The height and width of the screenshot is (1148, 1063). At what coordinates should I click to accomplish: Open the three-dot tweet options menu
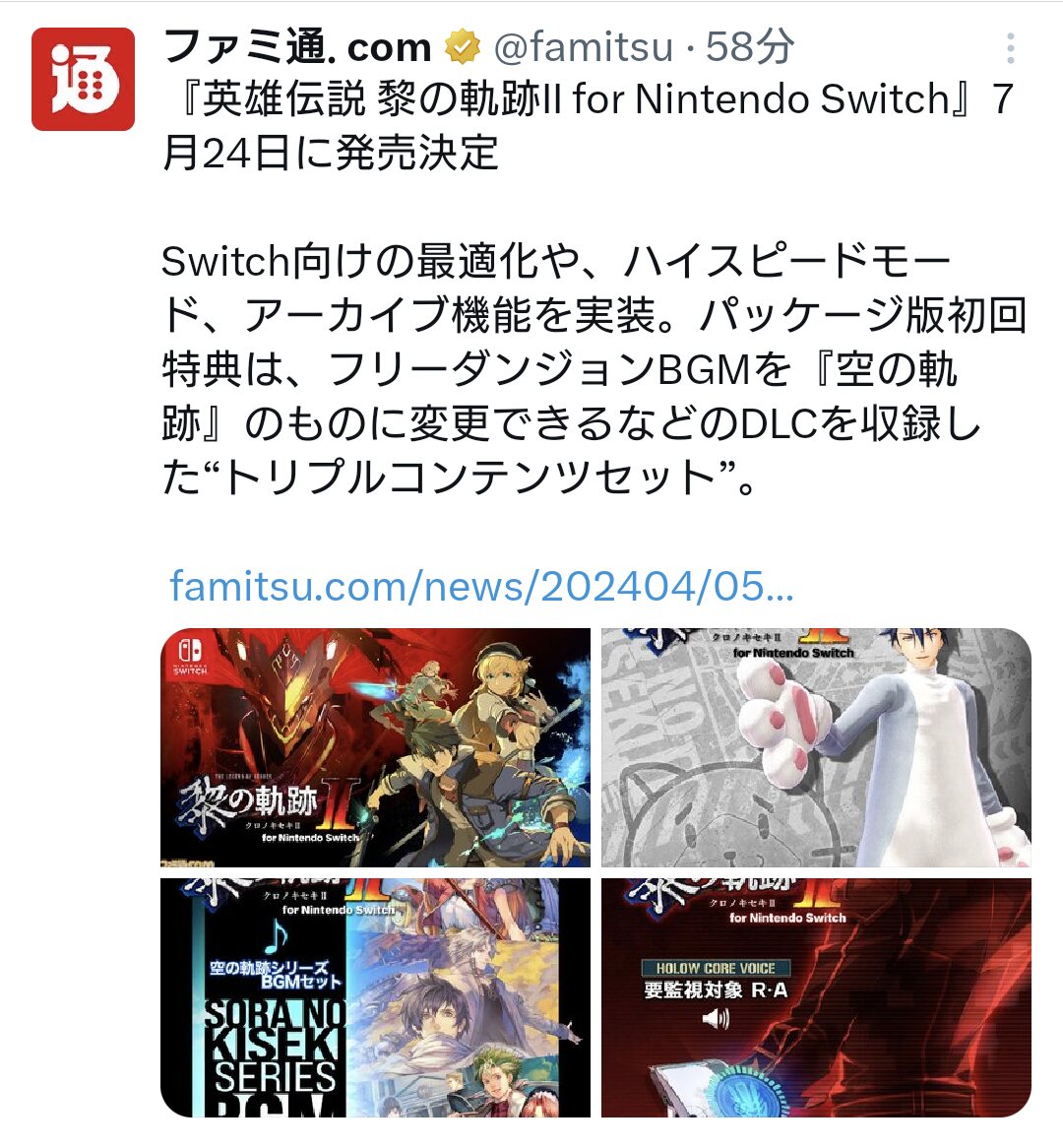1010,48
